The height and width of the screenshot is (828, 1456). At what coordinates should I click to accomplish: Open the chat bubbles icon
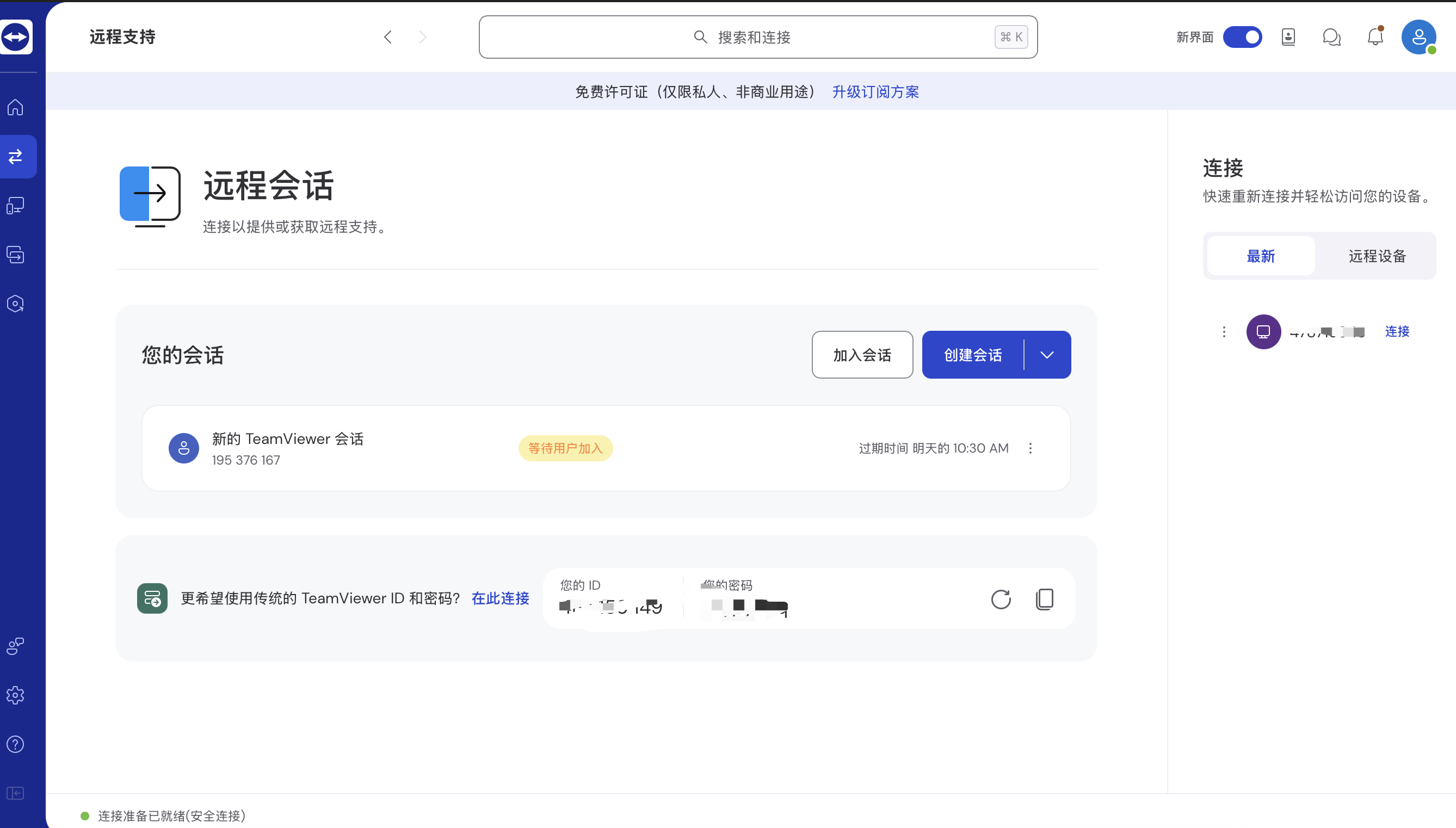[1331, 37]
